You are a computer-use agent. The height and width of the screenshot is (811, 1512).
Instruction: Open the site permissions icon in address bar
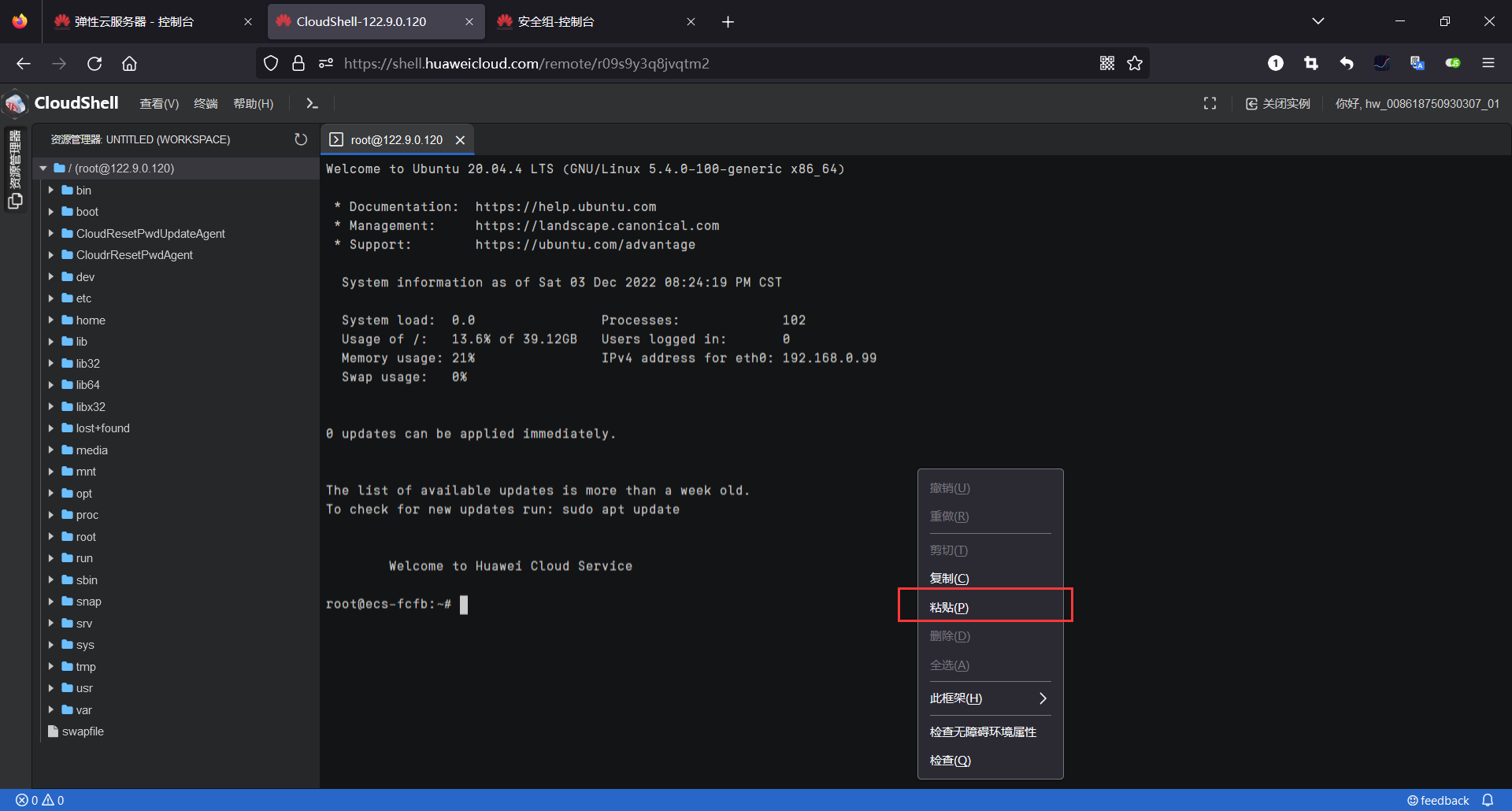[x=326, y=64]
